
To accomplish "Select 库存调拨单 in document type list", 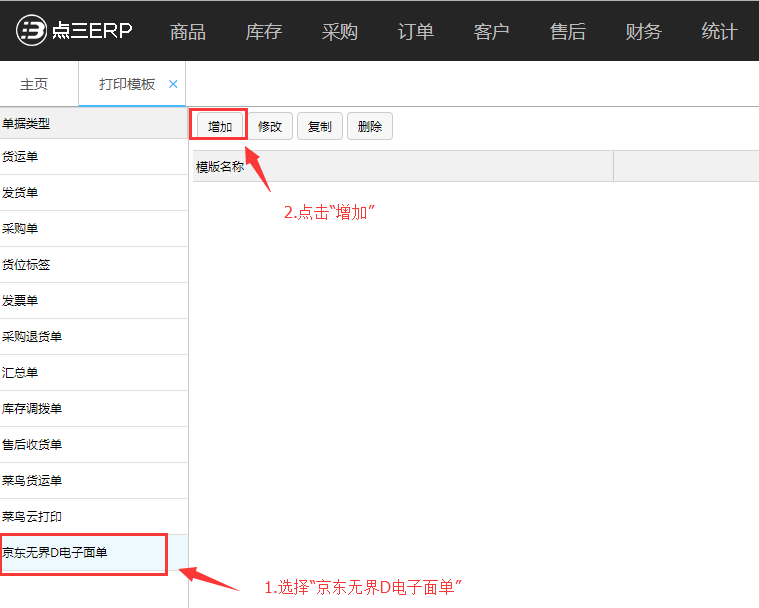I will [94, 409].
